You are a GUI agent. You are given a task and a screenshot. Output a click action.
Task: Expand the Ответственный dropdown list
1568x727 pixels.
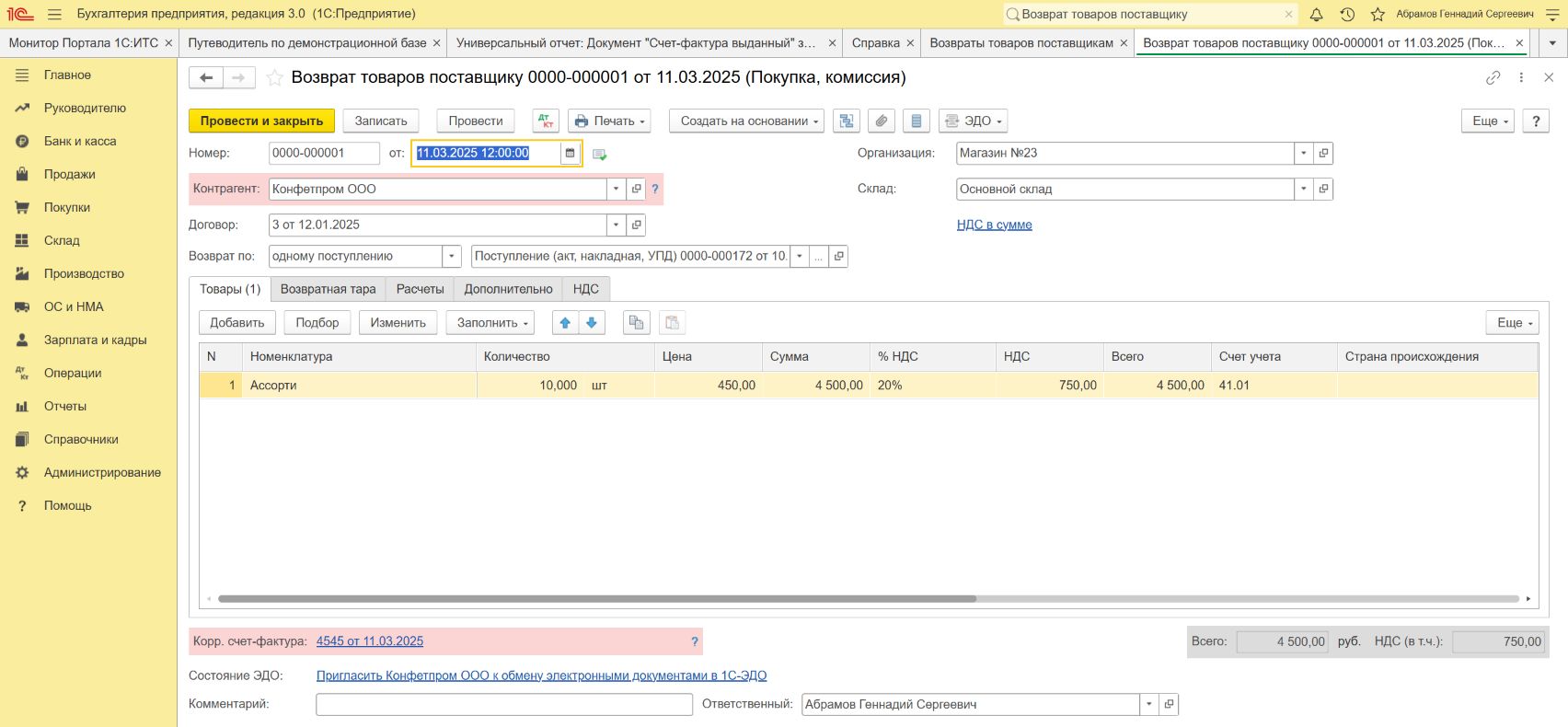(1148, 704)
